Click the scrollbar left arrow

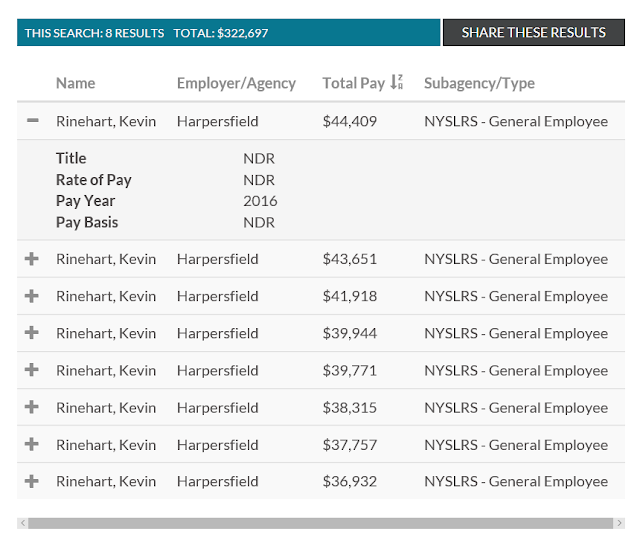point(22,523)
